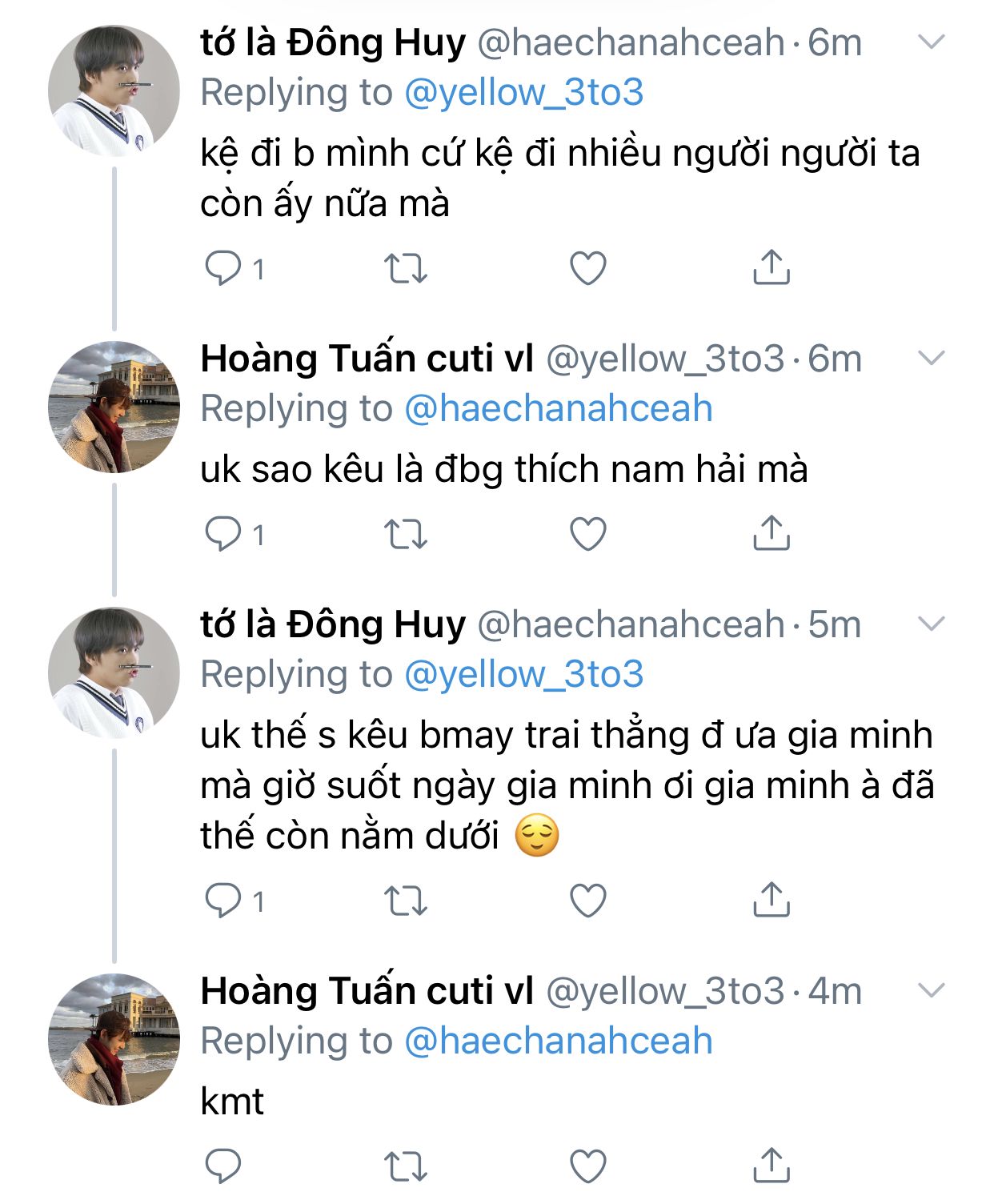Open Đông Huy's profile picture on the first tweet
Viewport: 994px width, 1204px height.
[x=114, y=91]
